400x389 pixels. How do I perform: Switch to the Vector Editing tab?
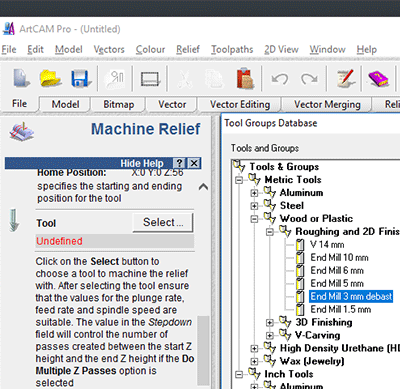[x=240, y=104]
